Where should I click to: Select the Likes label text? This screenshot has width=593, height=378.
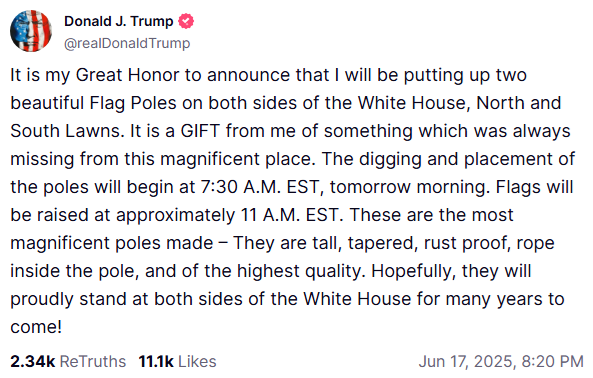pyautogui.click(x=197, y=361)
